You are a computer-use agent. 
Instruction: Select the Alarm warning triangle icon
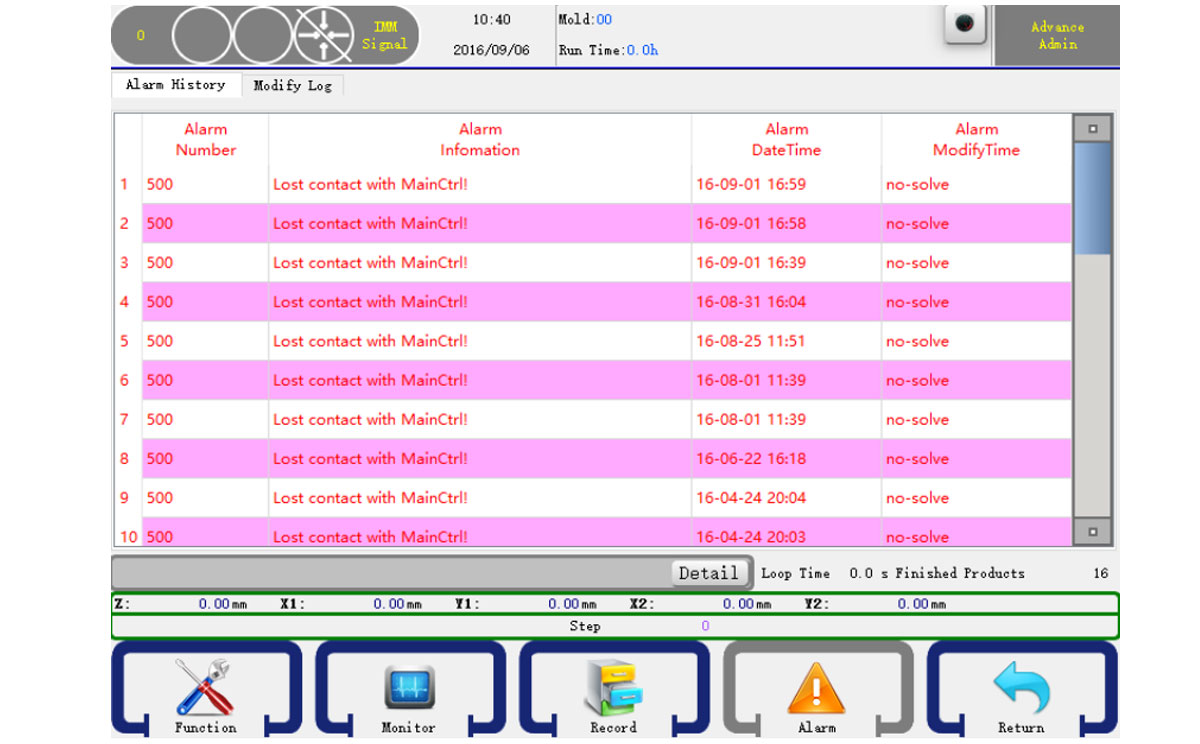817,688
